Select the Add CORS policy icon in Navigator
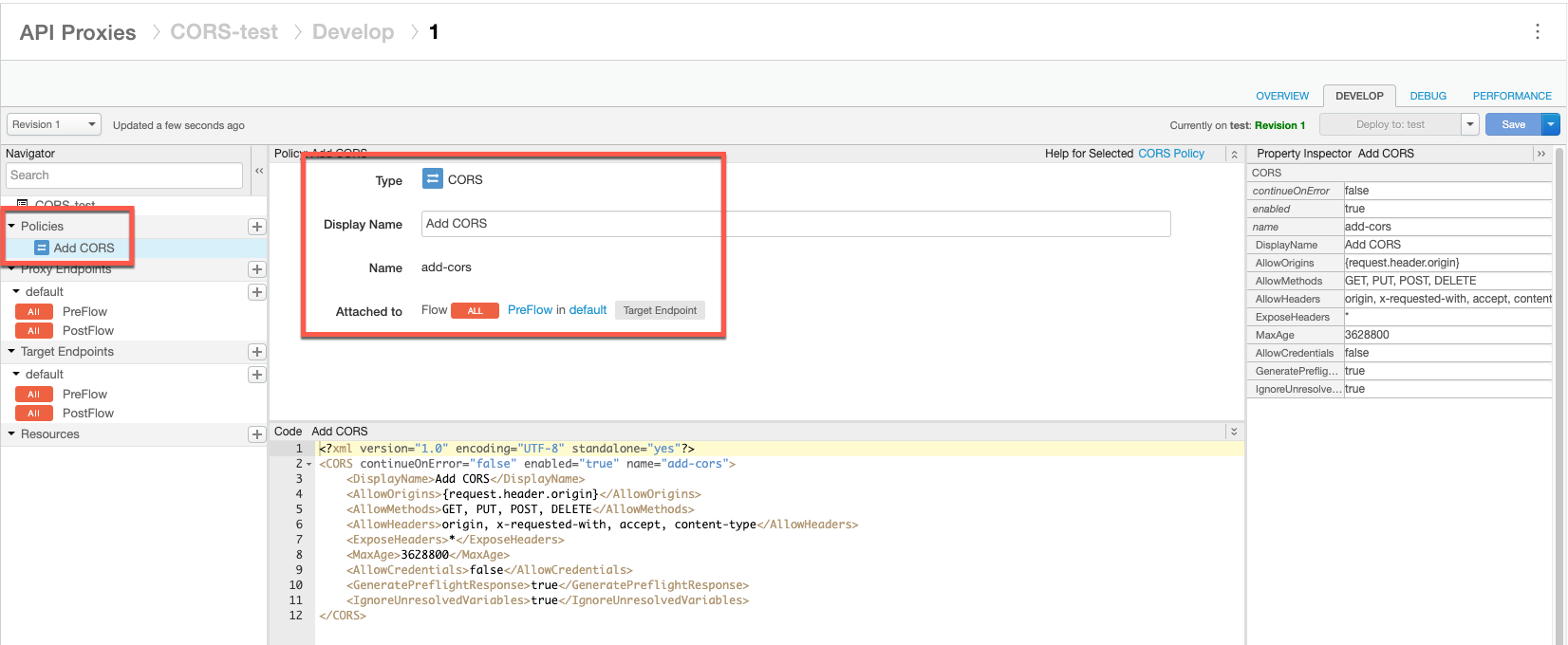Viewport: 1568px width, 645px height. (42, 248)
